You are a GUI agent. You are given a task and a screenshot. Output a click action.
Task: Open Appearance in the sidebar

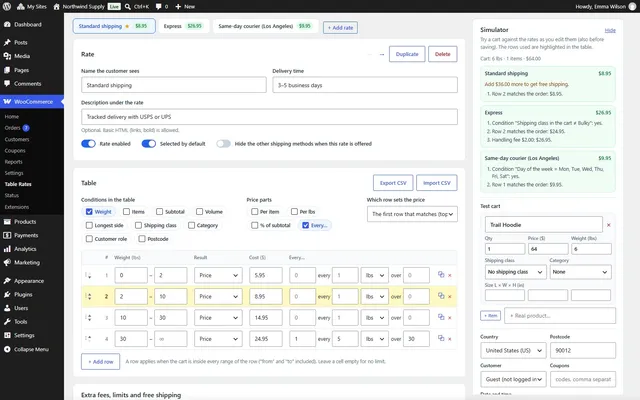pyautogui.click(x=29, y=281)
